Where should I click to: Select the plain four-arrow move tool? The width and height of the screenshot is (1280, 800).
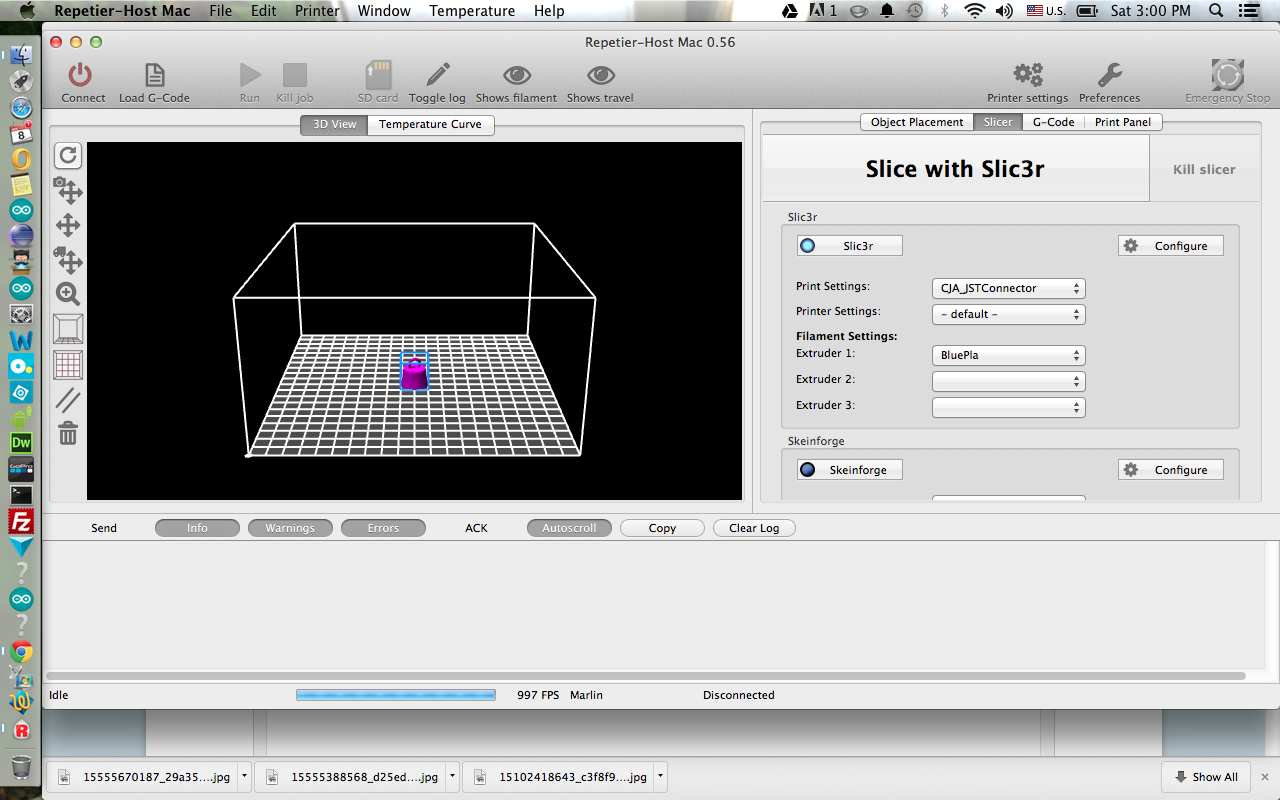(x=68, y=225)
